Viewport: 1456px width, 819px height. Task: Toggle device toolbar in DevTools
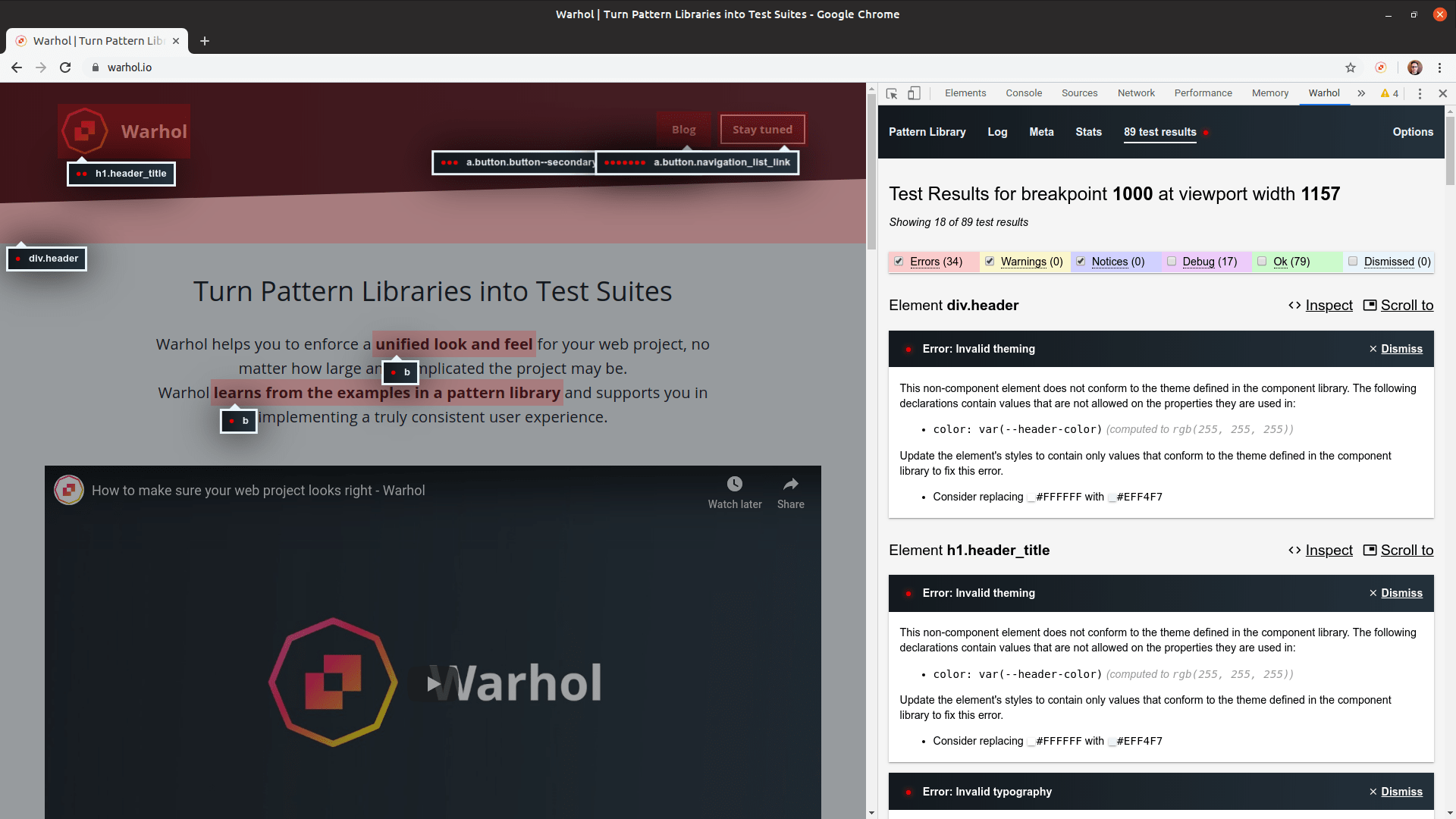pyautogui.click(x=915, y=93)
